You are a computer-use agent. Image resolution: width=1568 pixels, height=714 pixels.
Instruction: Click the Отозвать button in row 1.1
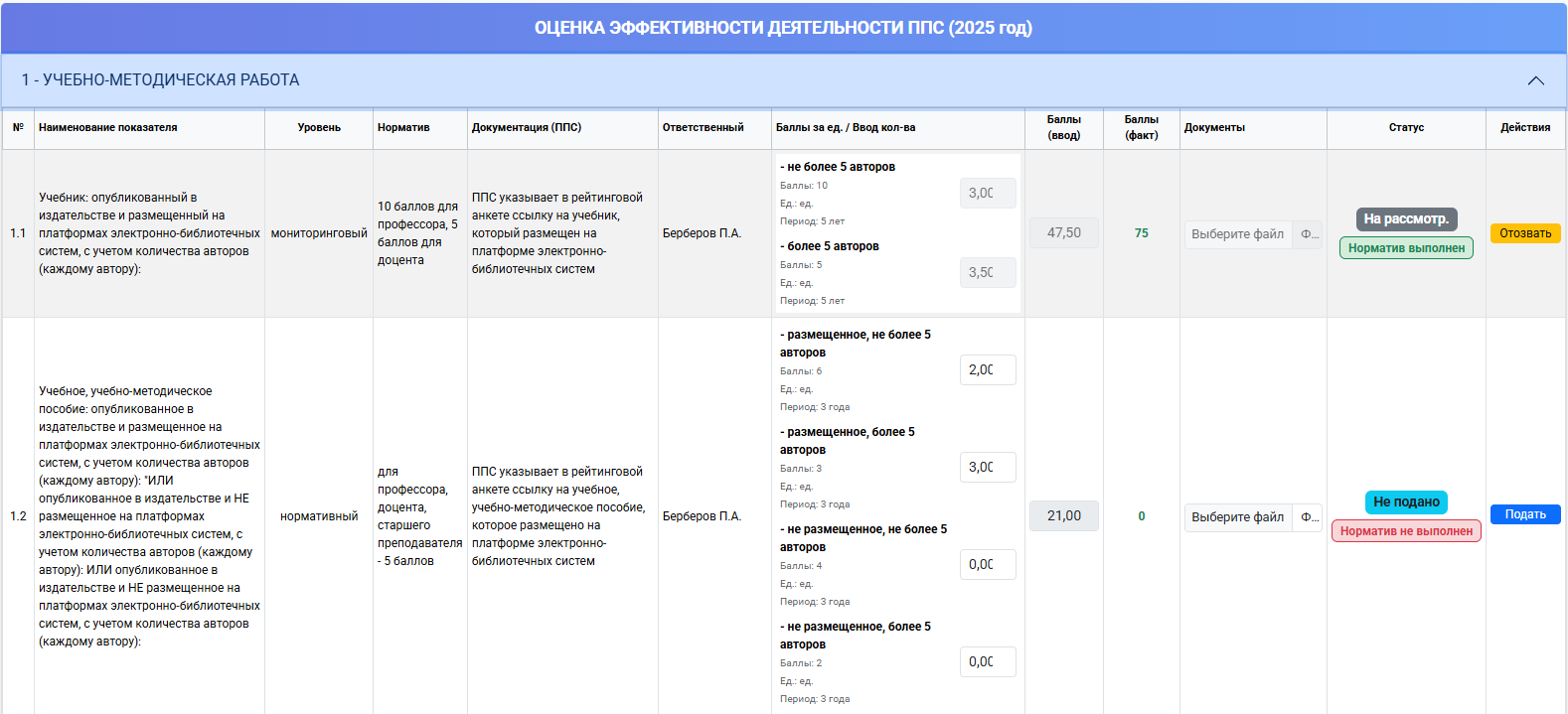(1525, 233)
